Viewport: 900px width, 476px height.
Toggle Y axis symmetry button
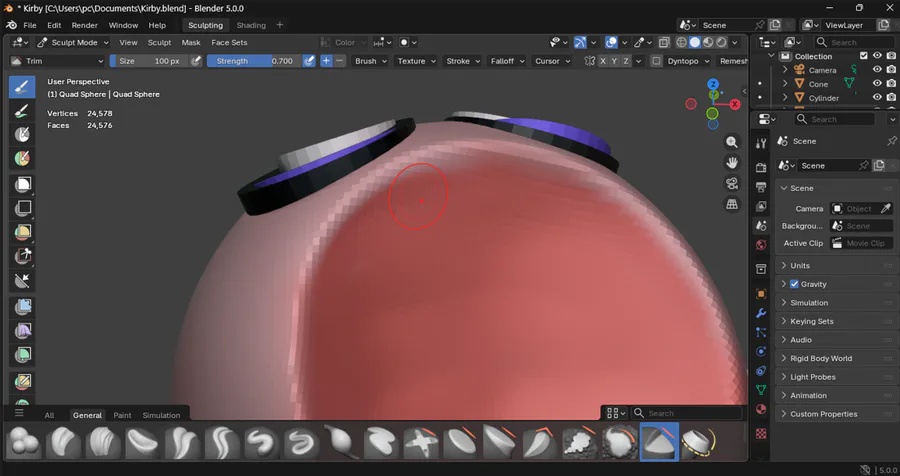pos(614,61)
